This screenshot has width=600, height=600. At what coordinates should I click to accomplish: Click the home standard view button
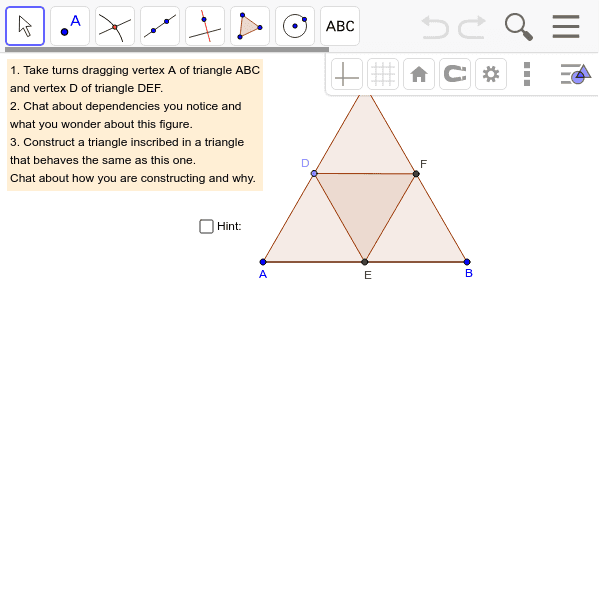[x=419, y=74]
